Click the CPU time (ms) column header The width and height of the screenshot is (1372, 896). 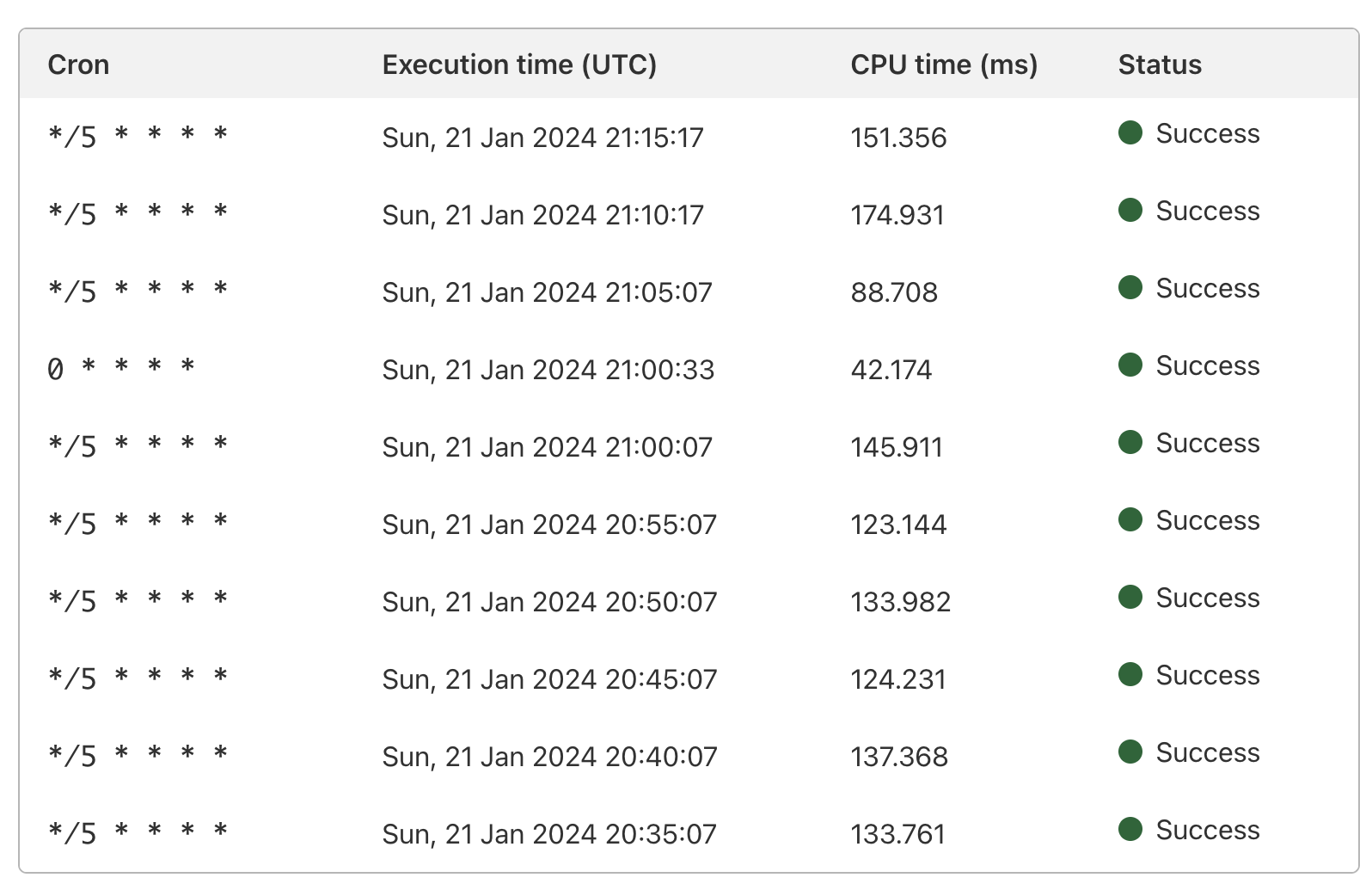coord(944,64)
